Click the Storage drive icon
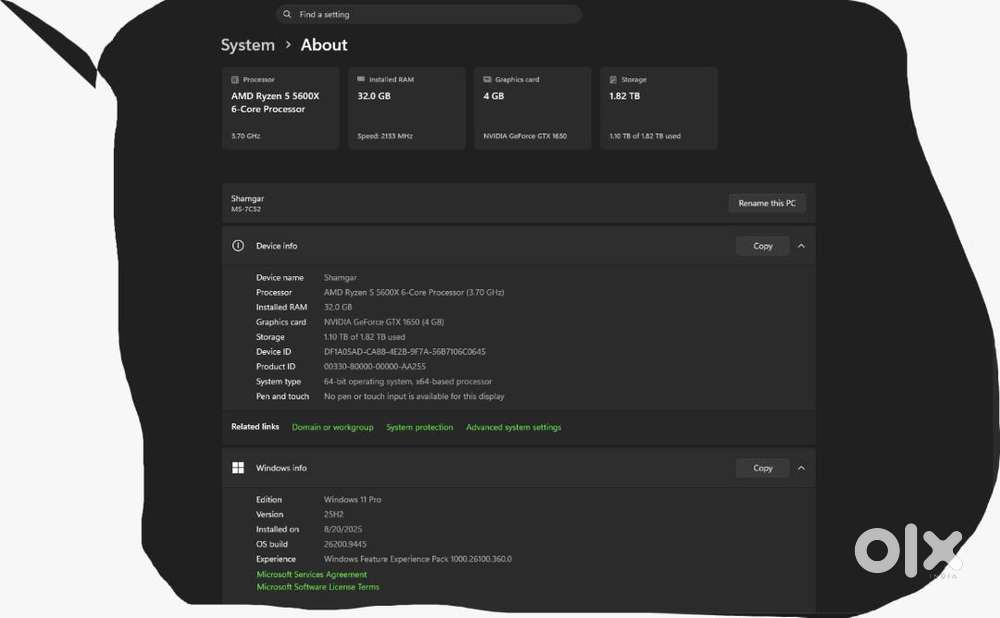This screenshot has height=618, width=1000. pyautogui.click(x=613, y=80)
